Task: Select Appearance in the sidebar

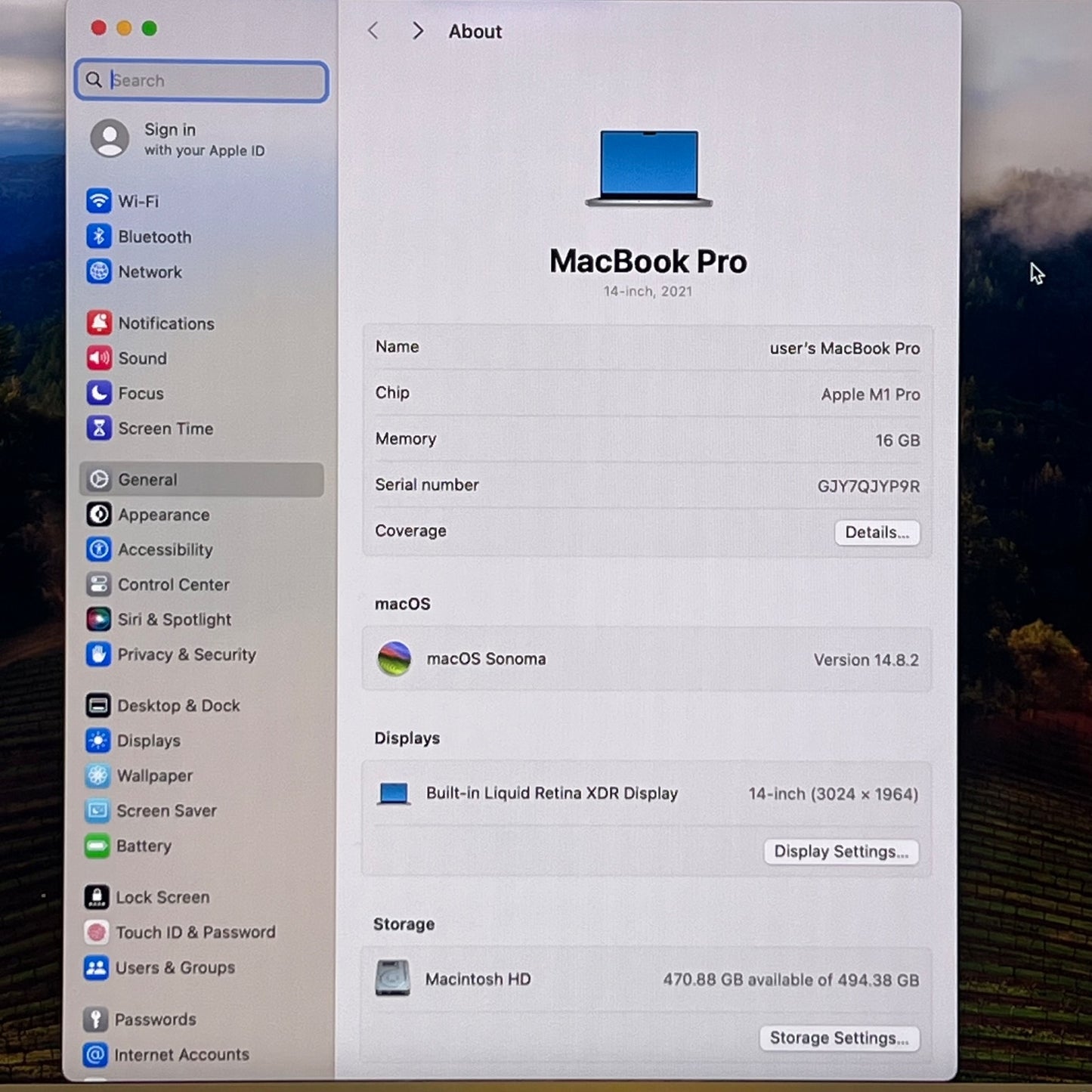Action: click(x=163, y=515)
